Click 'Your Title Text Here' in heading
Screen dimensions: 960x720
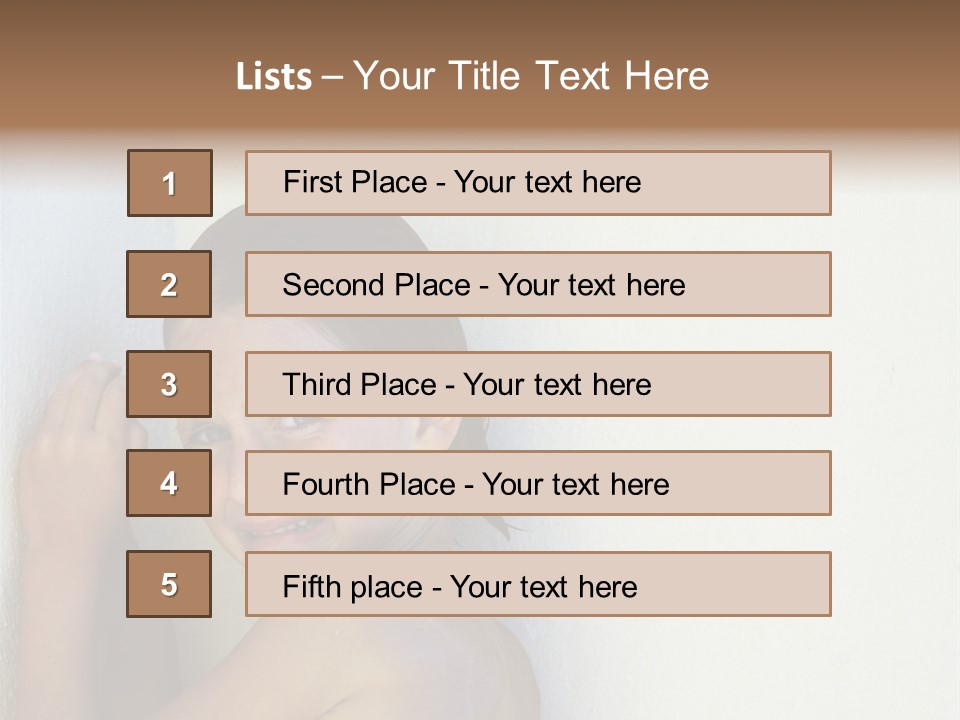click(x=531, y=76)
